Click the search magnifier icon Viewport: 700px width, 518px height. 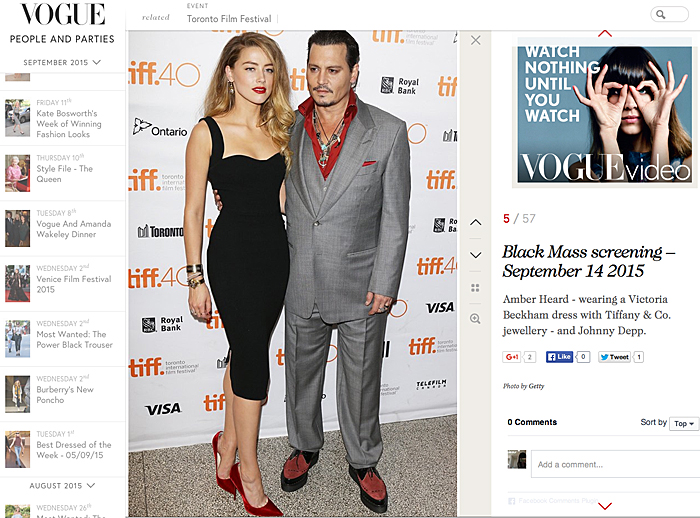click(661, 14)
